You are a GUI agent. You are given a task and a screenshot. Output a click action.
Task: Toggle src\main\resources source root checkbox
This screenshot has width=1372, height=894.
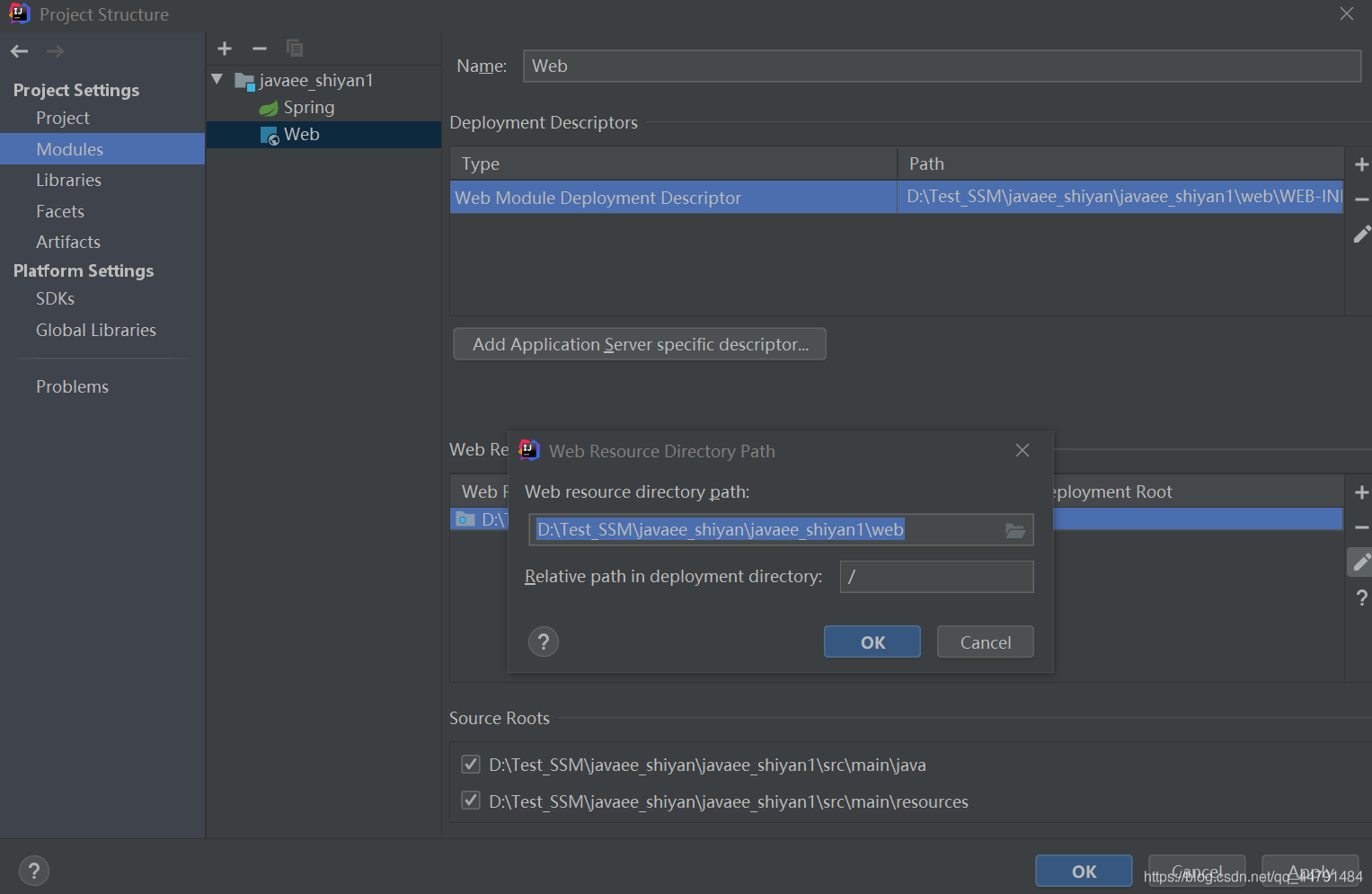point(471,801)
